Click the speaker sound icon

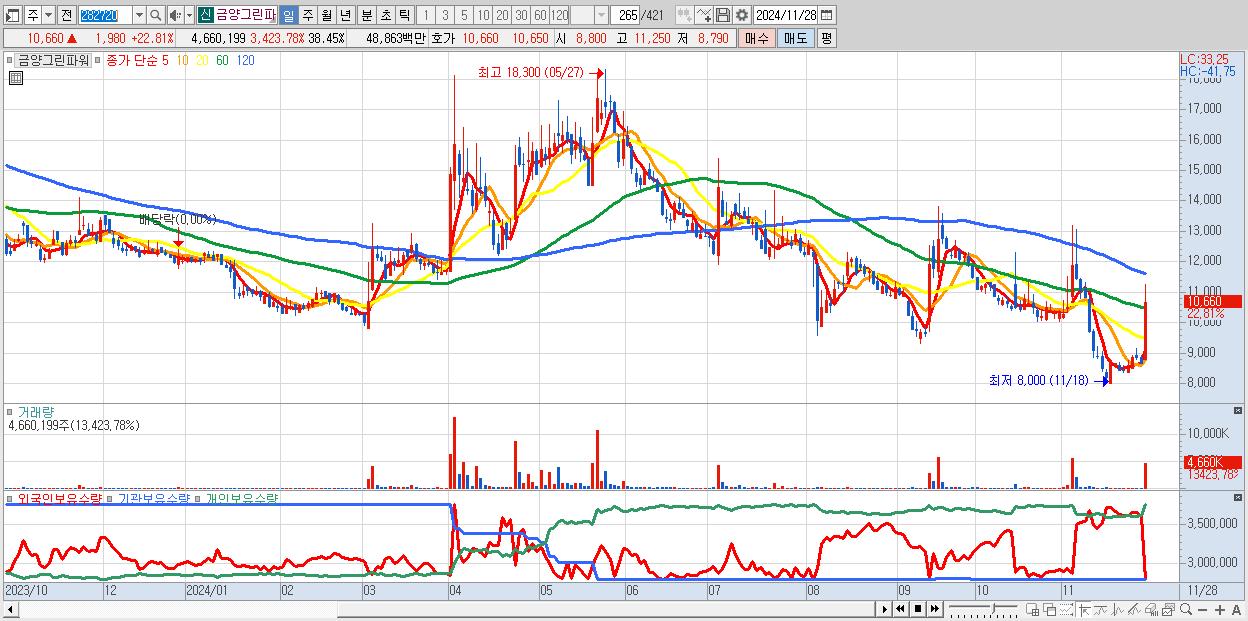(x=175, y=15)
